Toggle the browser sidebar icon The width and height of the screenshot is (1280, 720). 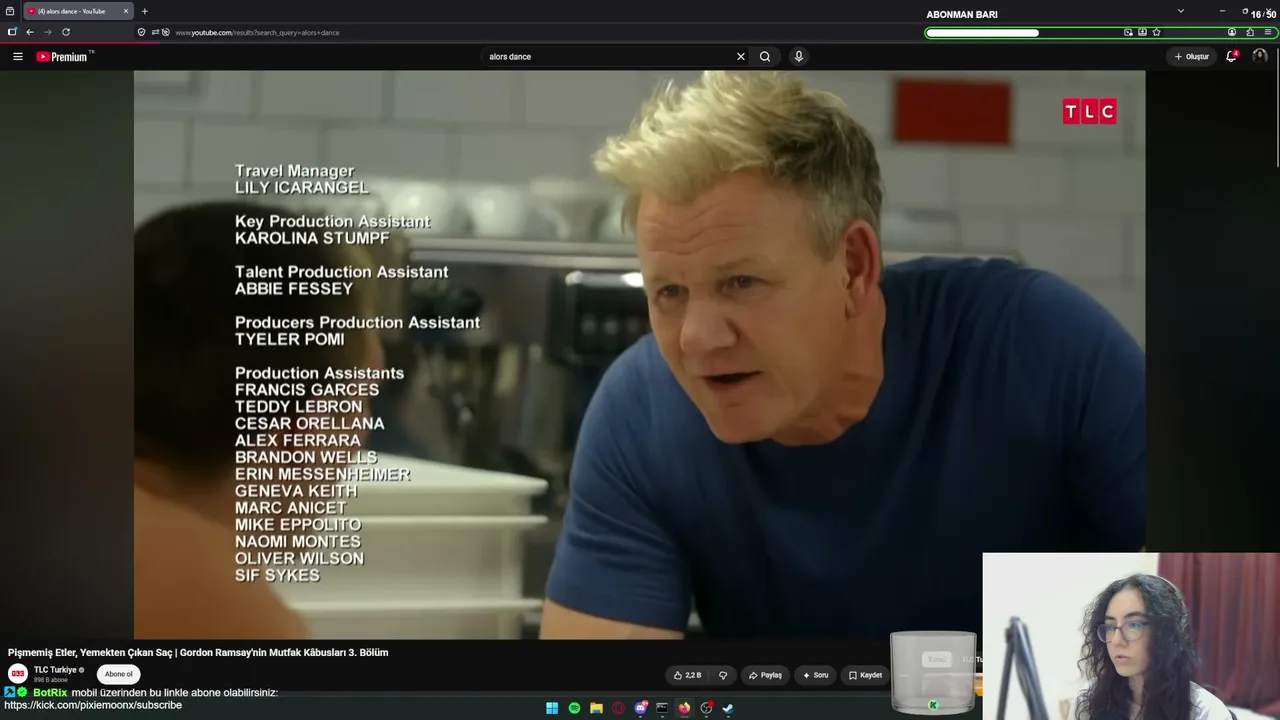tap(12, 32)
